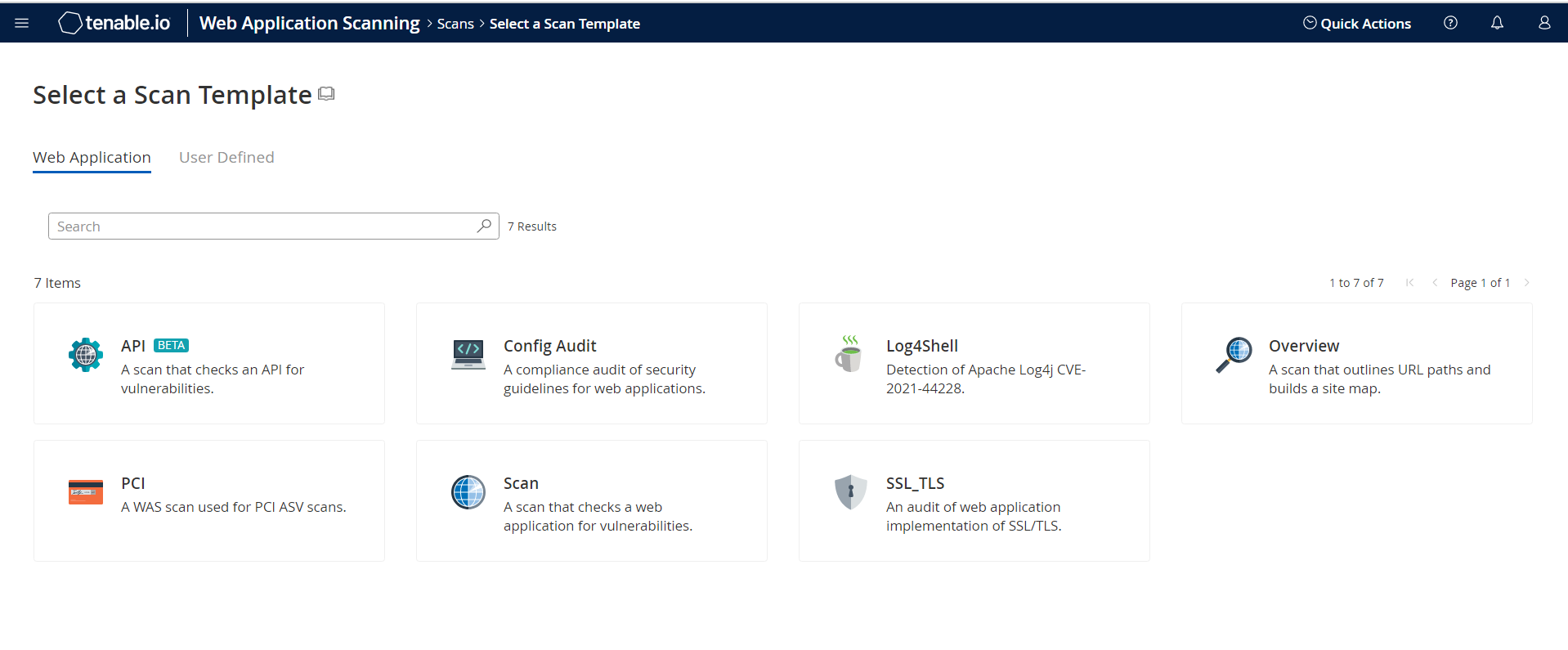This screenshot has height=650, width=1568.
Task: Open the notifications bell
Action: 1497,23
